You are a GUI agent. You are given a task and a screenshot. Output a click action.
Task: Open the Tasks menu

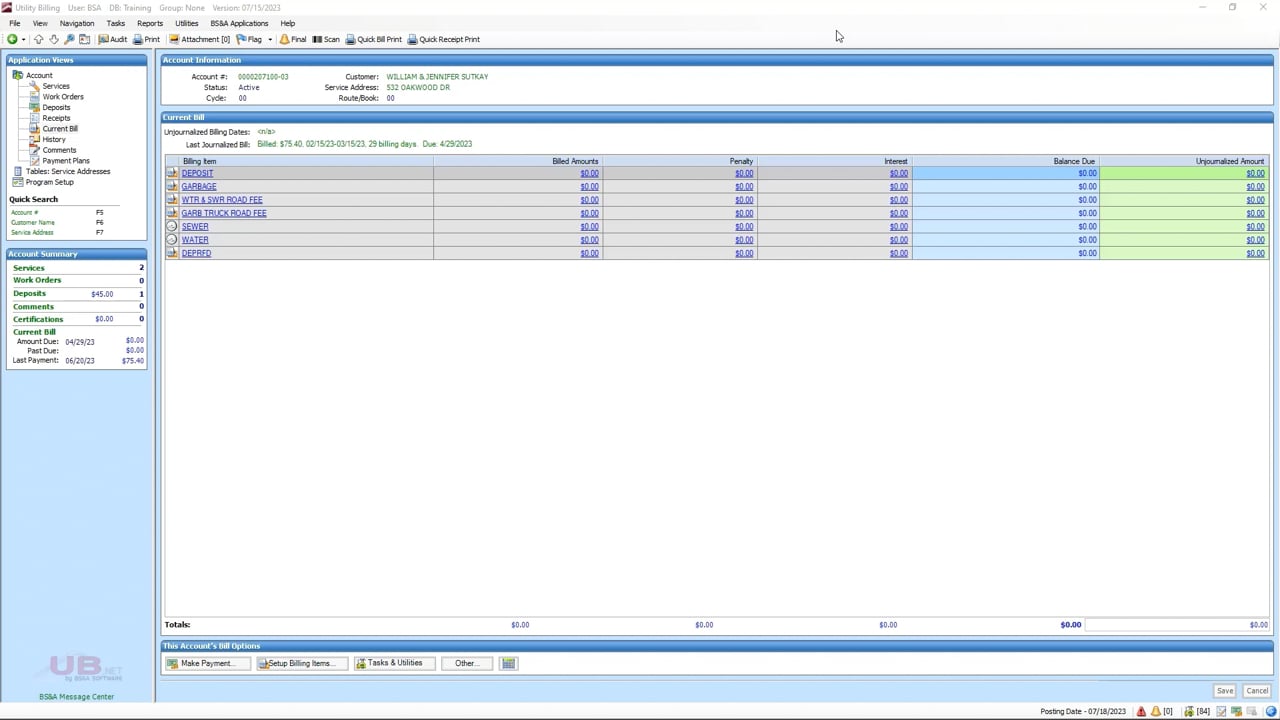coord(116,23)
